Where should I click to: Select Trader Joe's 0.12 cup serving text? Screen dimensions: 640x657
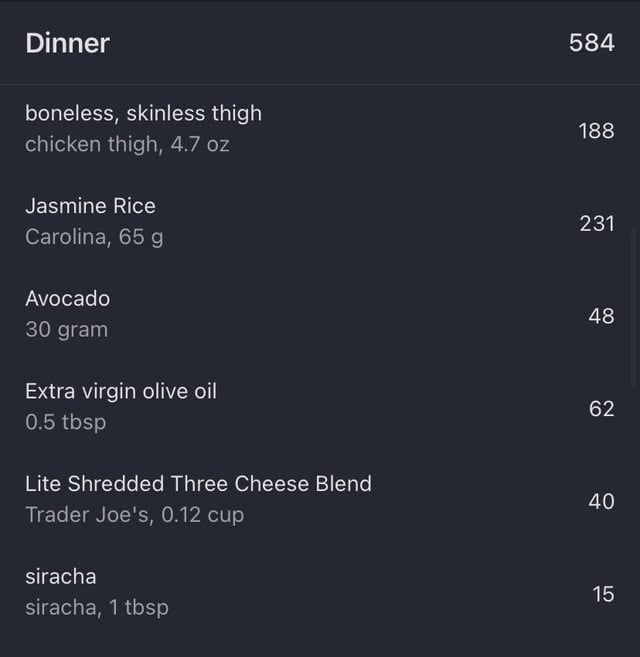click(x=135, y=515)
